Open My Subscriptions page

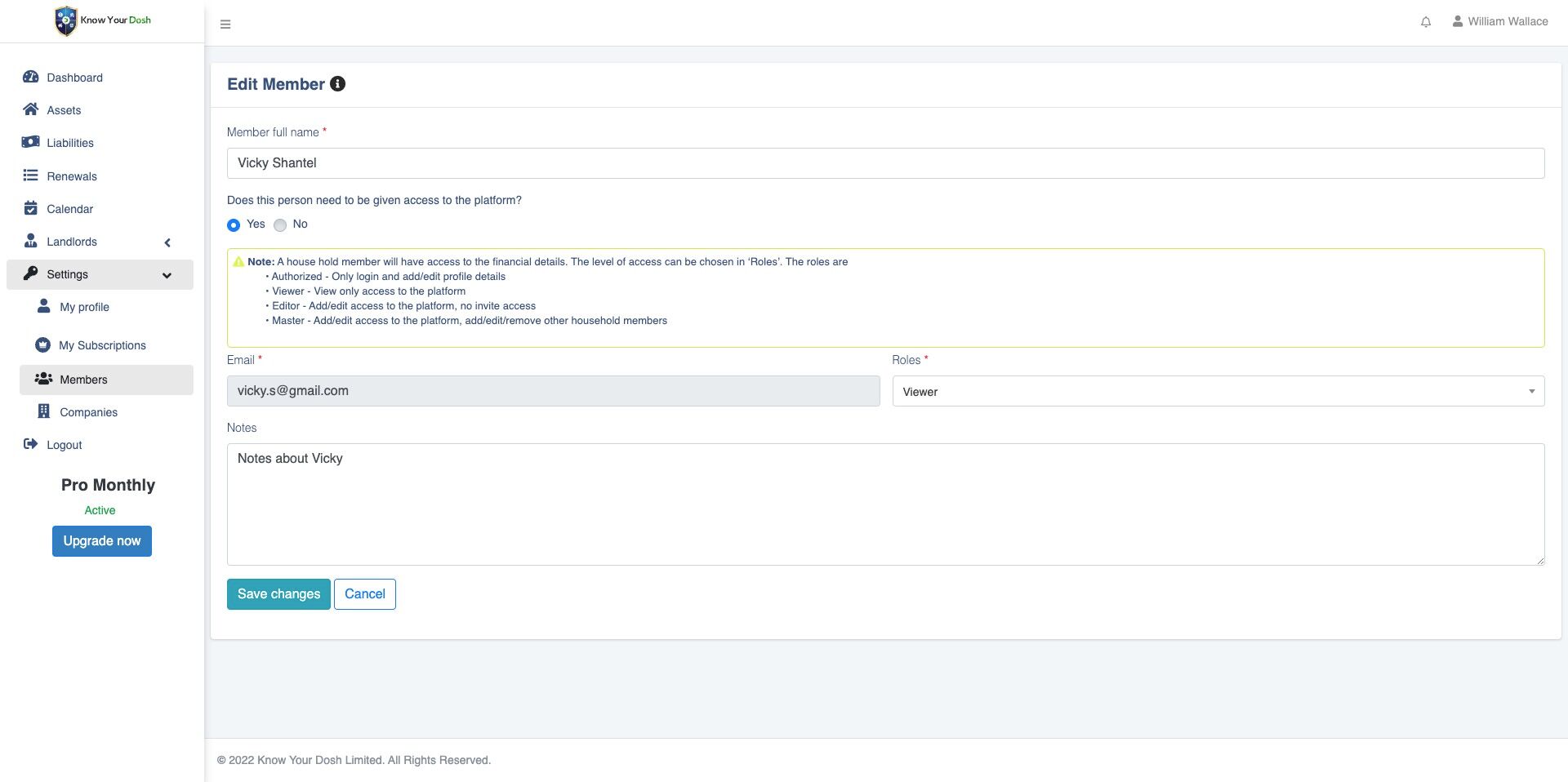point(102,345)
